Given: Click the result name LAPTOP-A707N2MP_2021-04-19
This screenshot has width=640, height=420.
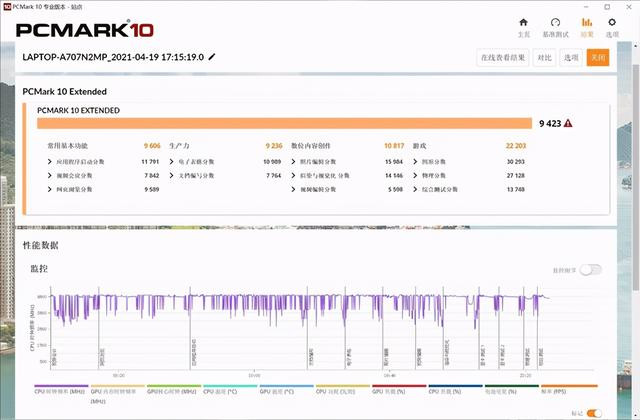Looking at the screenshot, I should [x=113, y=57].
